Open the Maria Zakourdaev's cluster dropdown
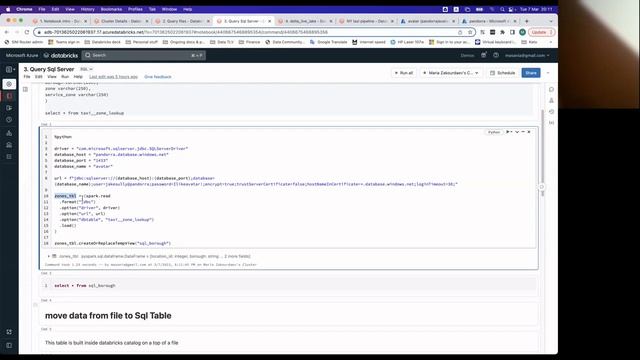The width and height of the screenshot is (640, 360). coord(451,73)
